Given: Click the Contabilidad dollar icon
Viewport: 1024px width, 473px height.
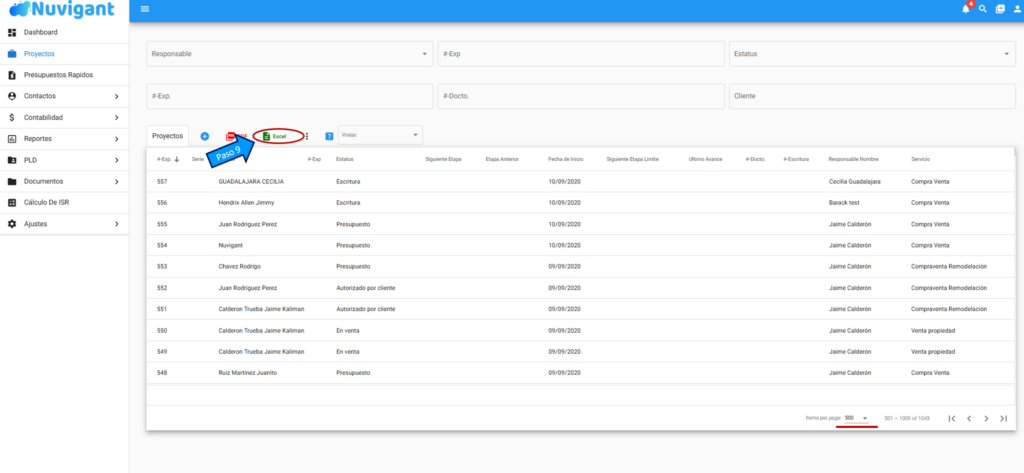Looking at the screenshot, I should coord(12,118).
